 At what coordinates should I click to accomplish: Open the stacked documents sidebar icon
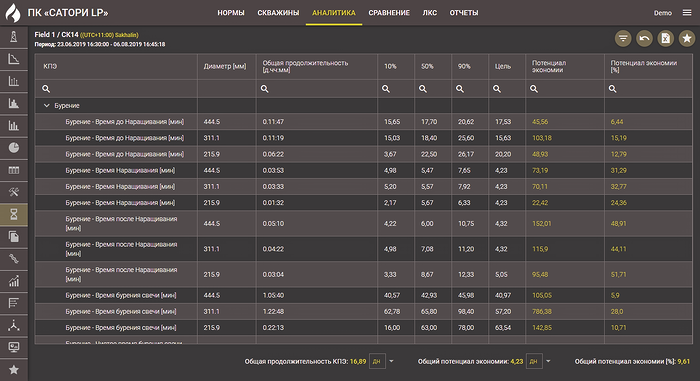pyautogui.click(x=14, y=237)
